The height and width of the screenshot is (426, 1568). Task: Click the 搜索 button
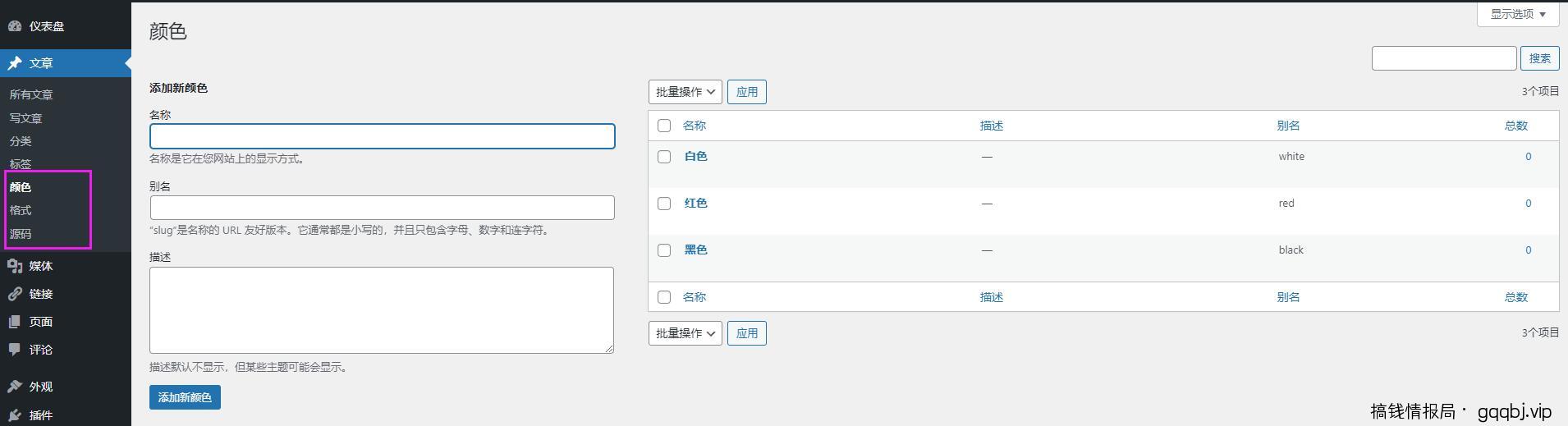tap(1540, 58)
